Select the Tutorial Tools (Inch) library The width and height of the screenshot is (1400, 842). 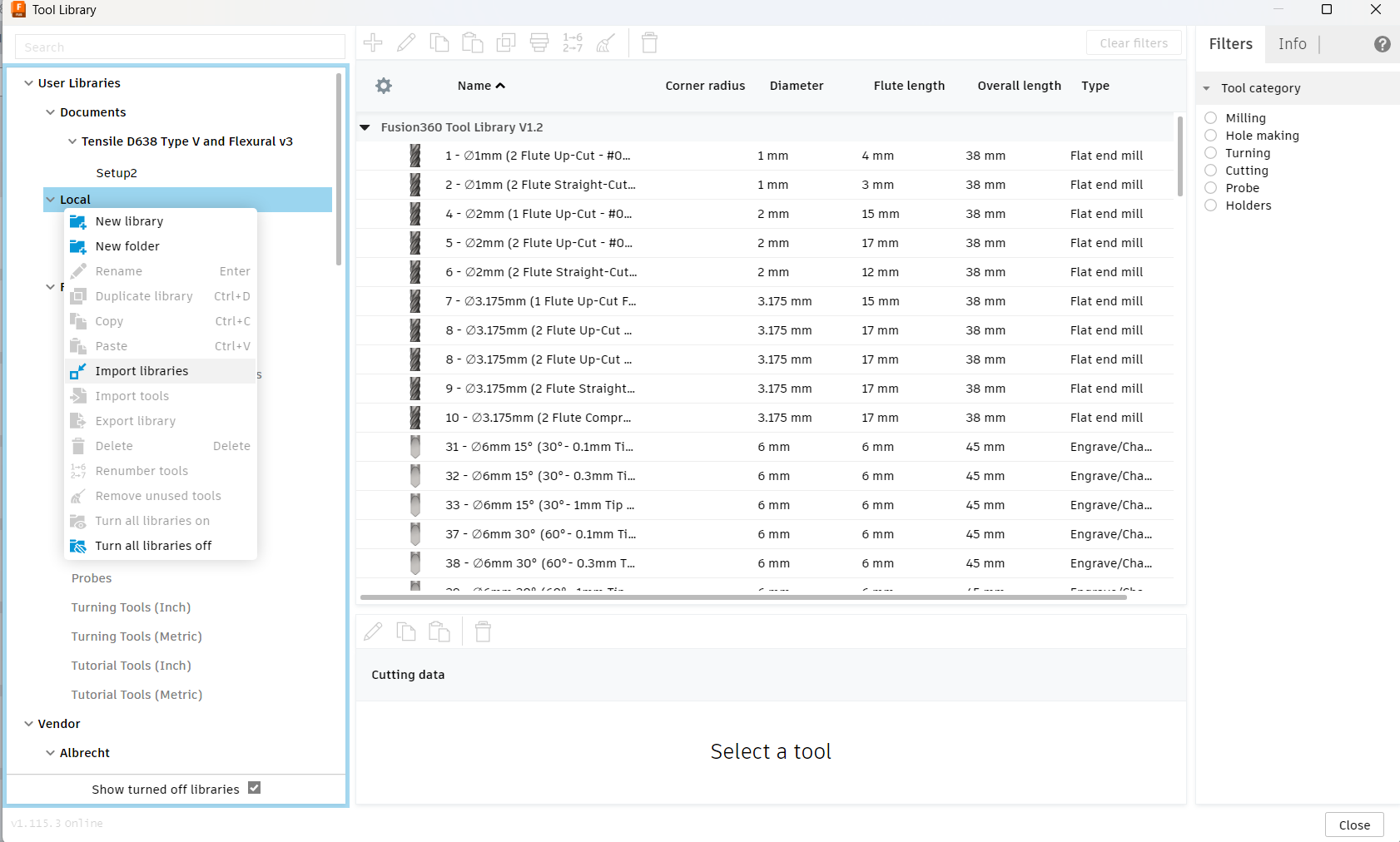pos(131,666)
